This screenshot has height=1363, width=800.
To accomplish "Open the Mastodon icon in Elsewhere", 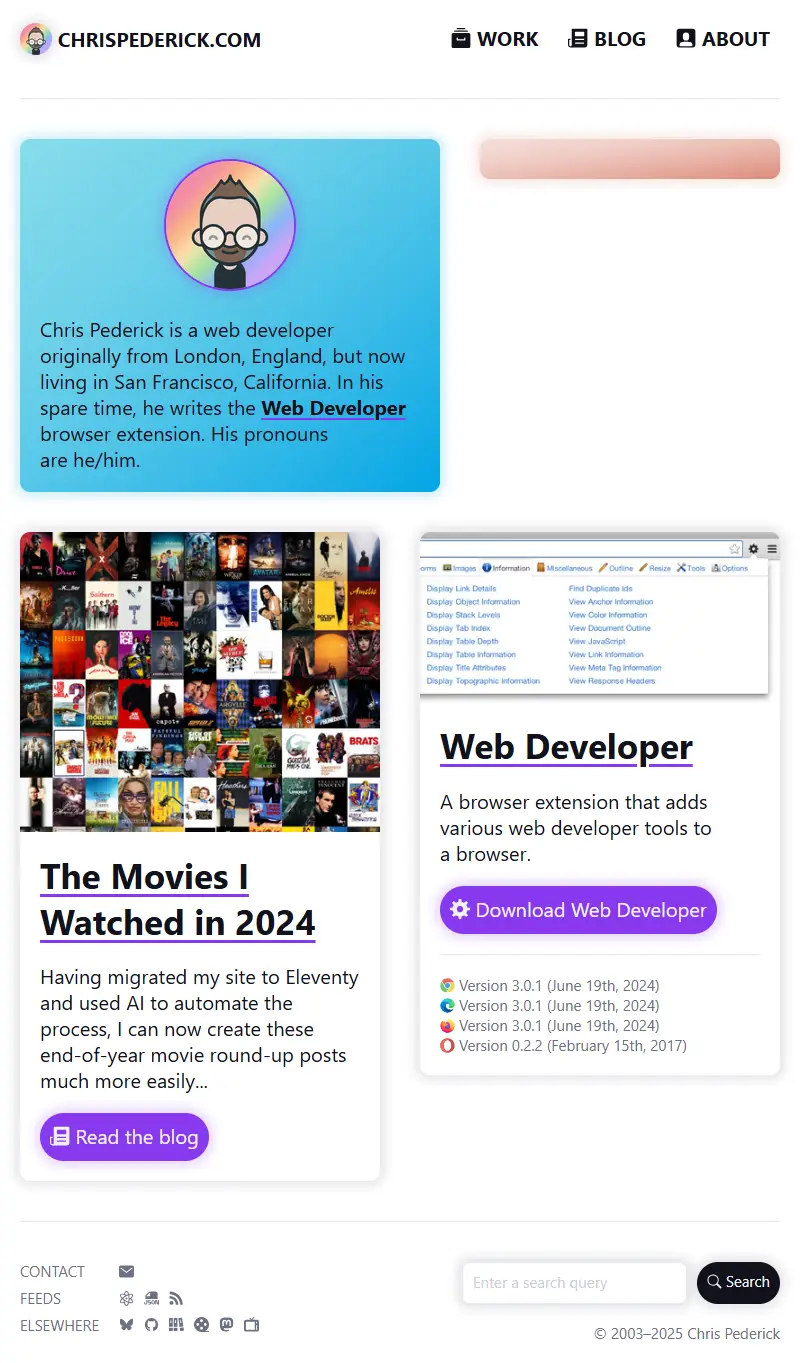I will pyautogui.click(x=226, y=1325).
